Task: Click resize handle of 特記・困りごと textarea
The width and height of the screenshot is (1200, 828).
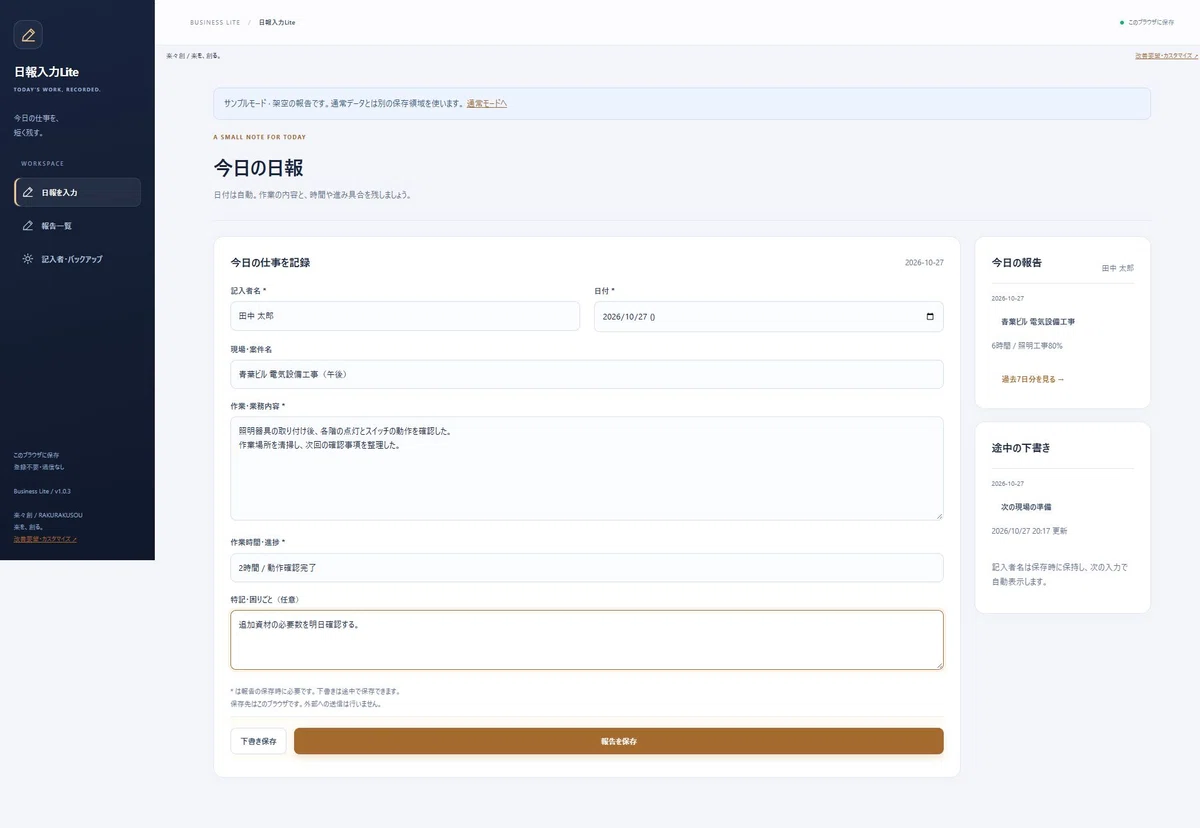Action: pos(938,664)
